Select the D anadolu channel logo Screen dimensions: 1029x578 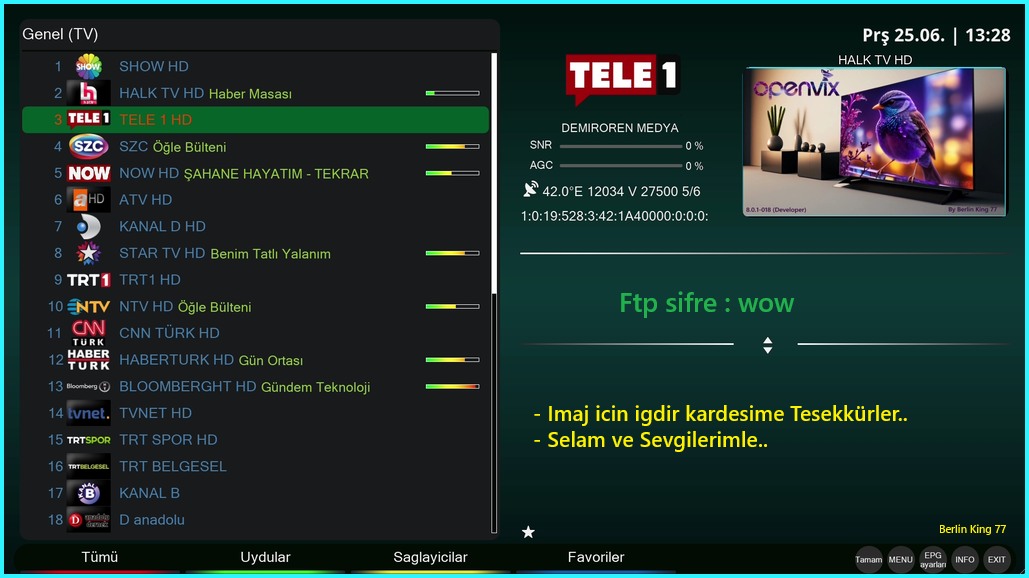(88, 520)
